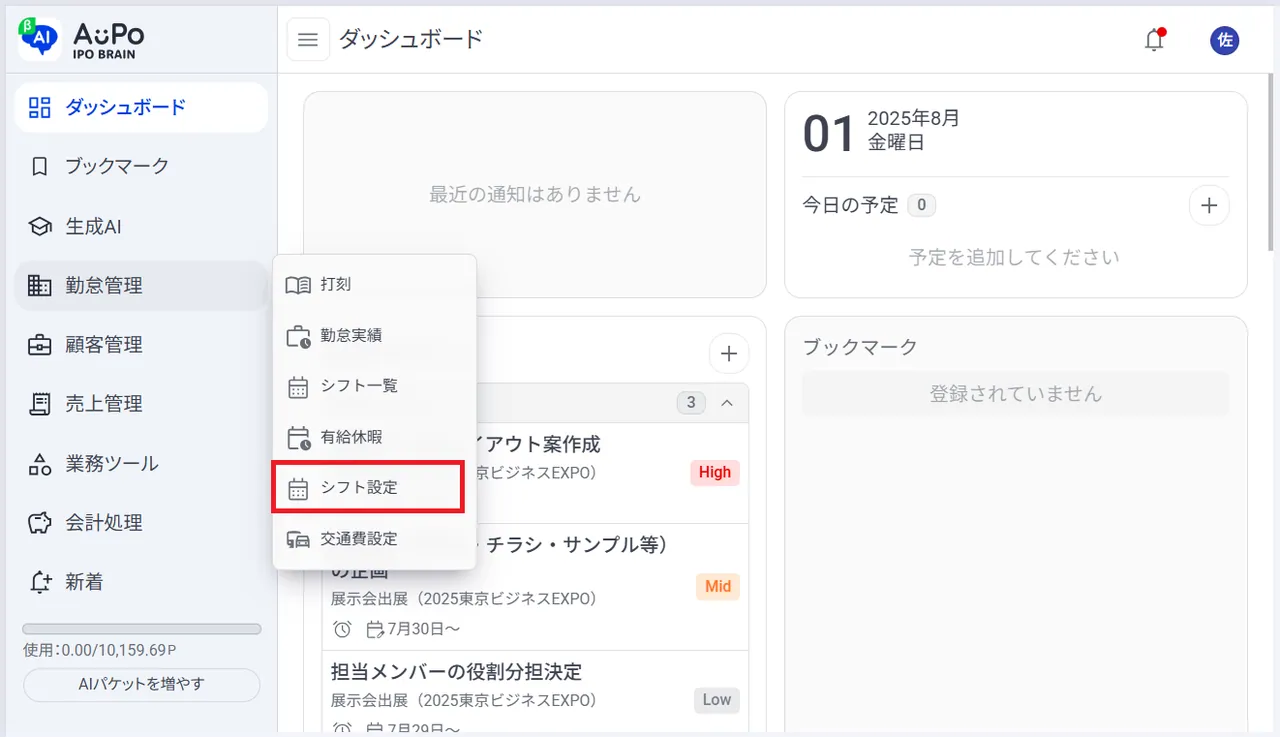1280x737 pixels.
Task: Click the page vertical scrollbar
Action: [x=1272, y=160]
